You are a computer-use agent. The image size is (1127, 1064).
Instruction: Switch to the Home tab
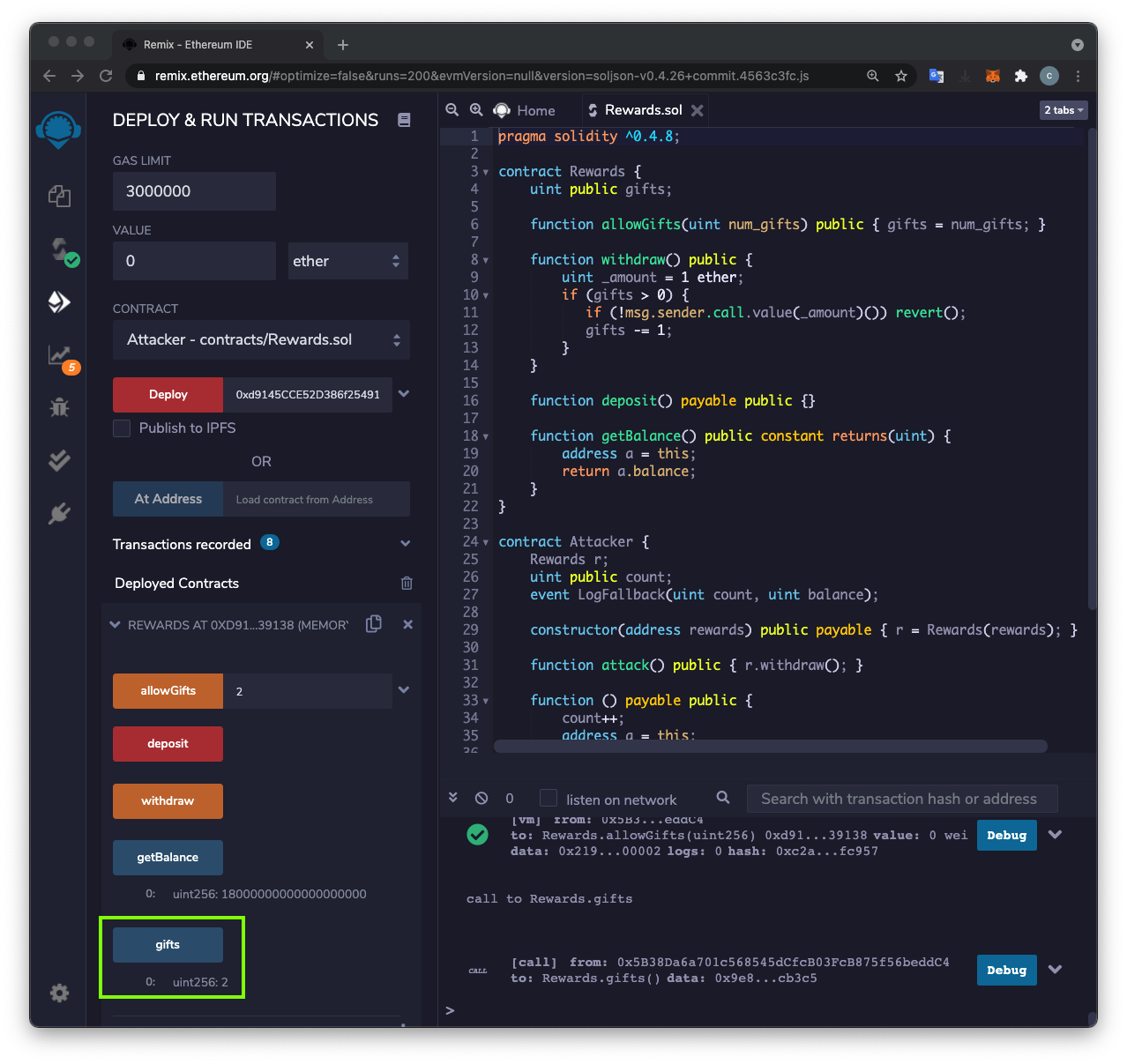tap(525, 110)
